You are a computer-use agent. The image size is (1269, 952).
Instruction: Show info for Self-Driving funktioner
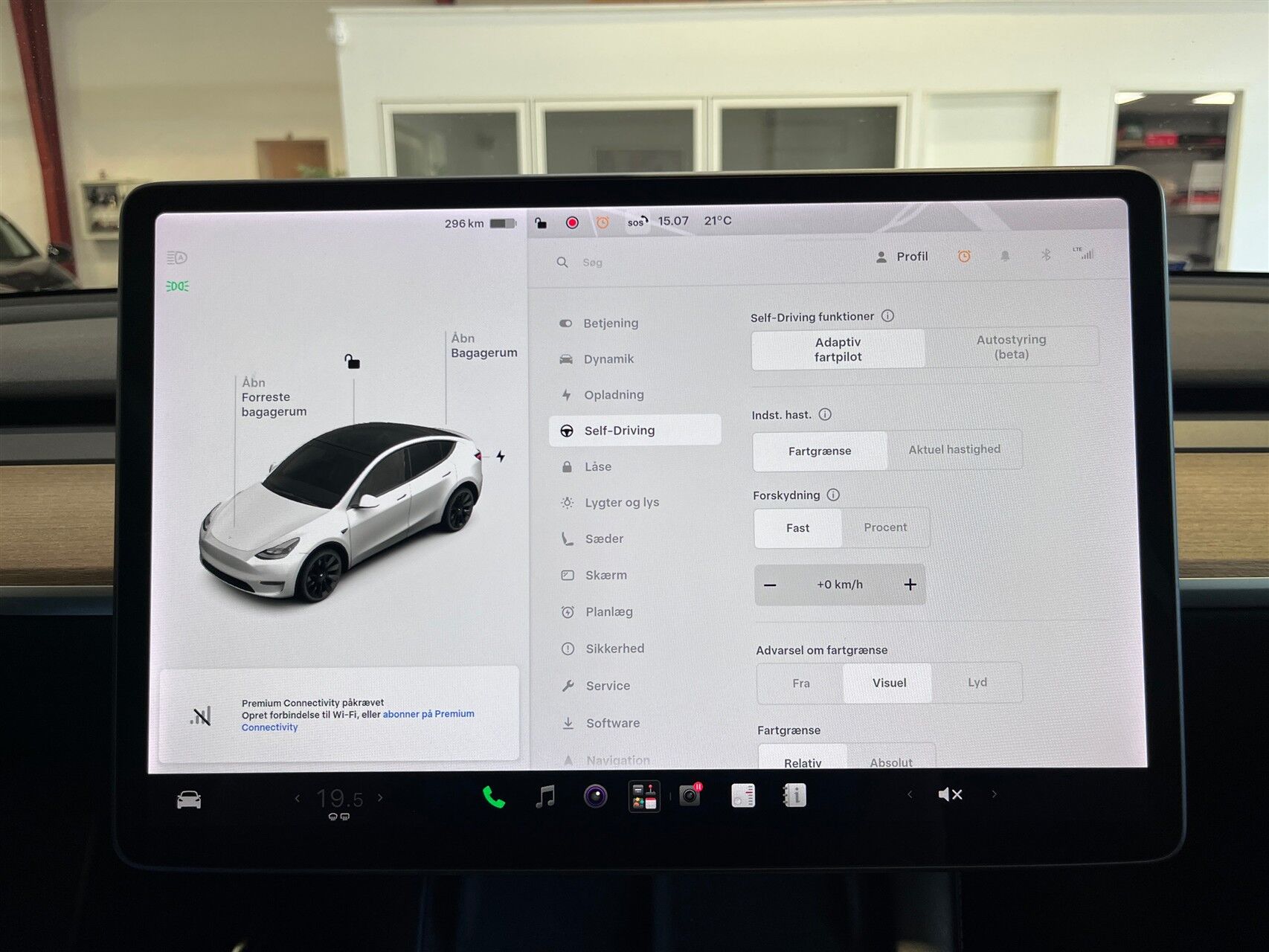pos(887,316)
